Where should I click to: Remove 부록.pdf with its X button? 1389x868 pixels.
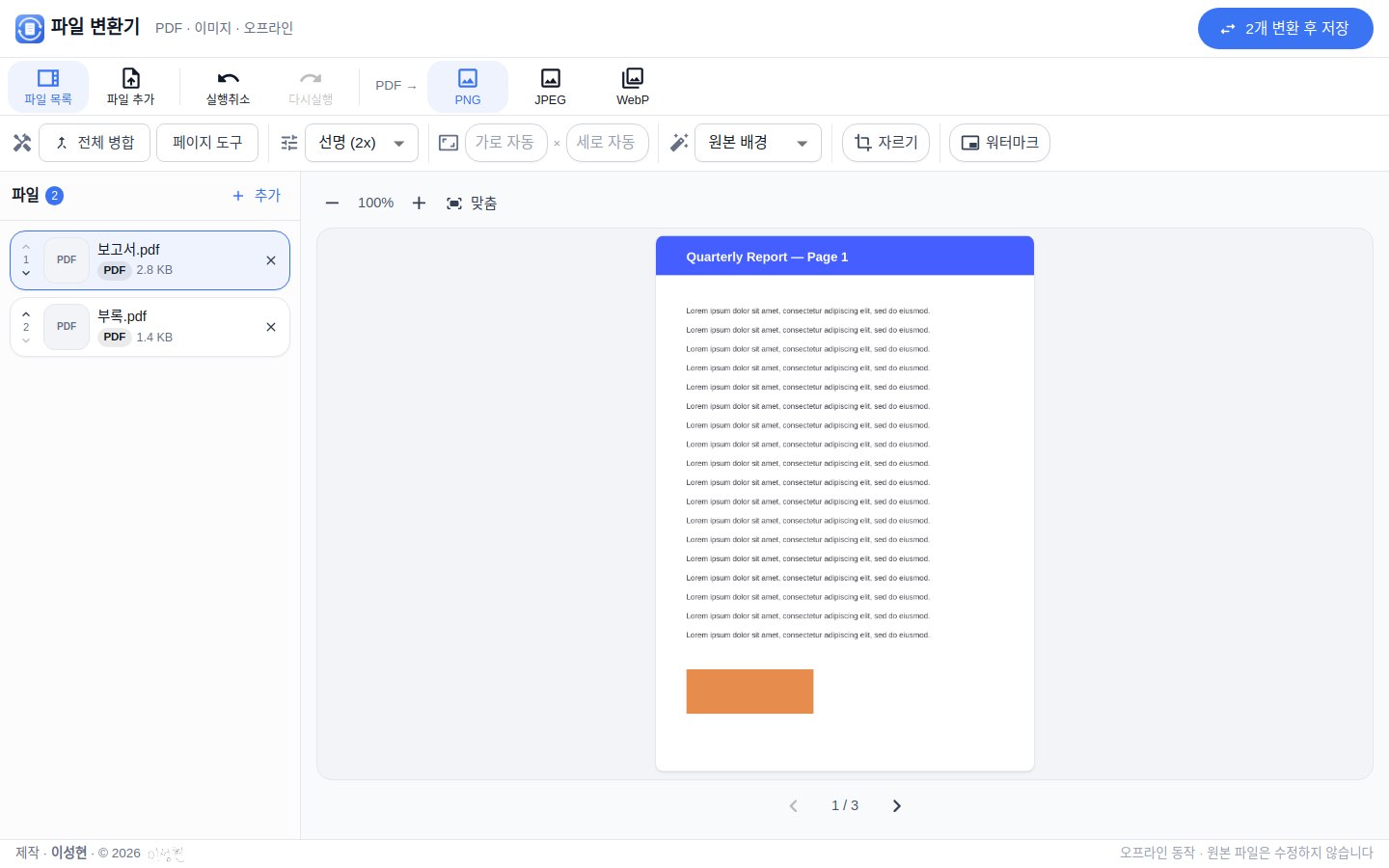pyautogui.click(x=271, y=327)
